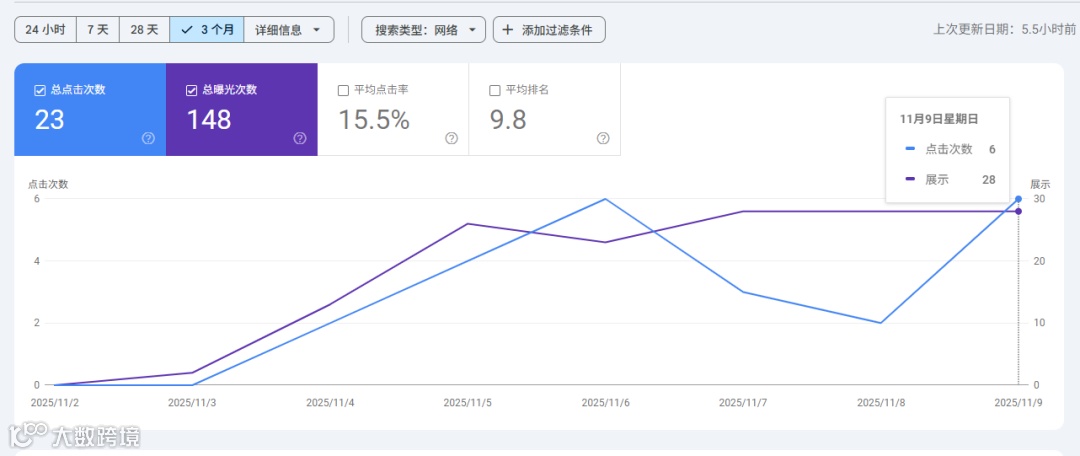Click 添加过滤条件 button
Screen dimensions: 1080x456
549,30
